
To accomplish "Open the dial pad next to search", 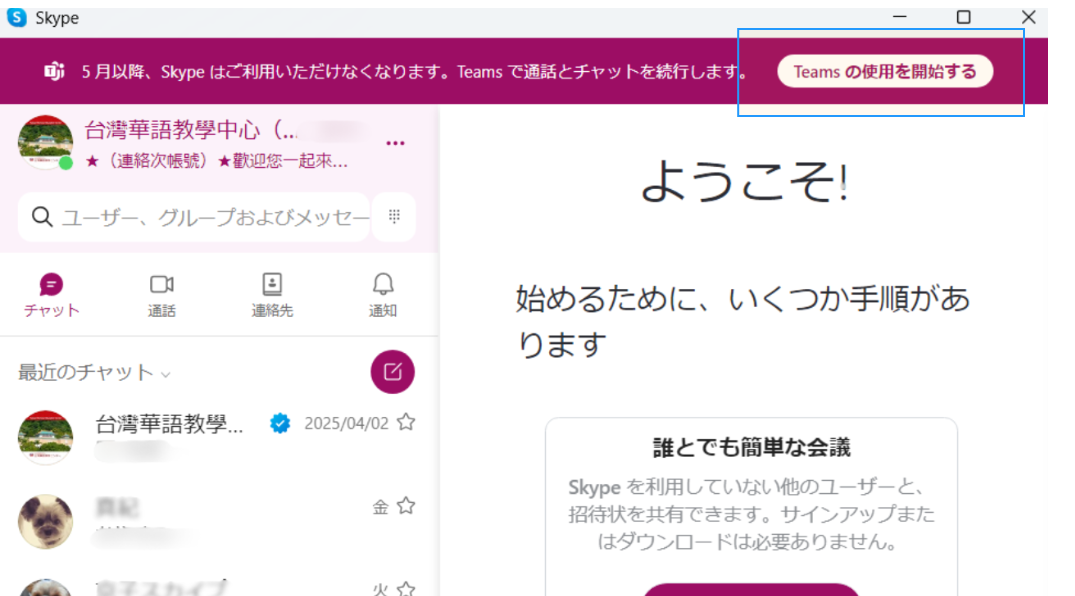I will (x=394, y=217).
